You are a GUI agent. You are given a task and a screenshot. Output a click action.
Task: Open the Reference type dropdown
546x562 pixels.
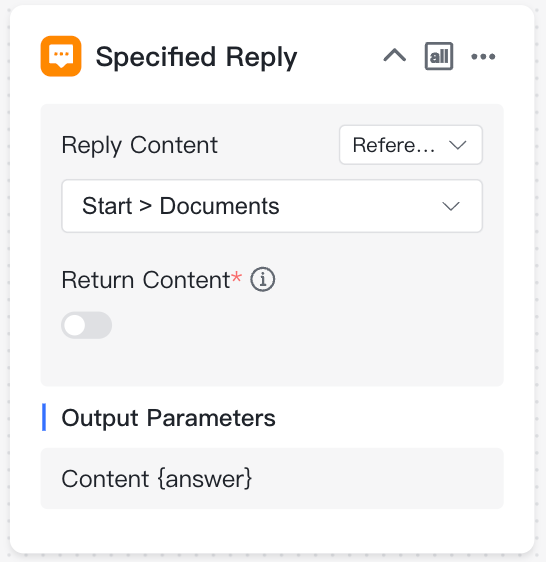pos(410,145)
